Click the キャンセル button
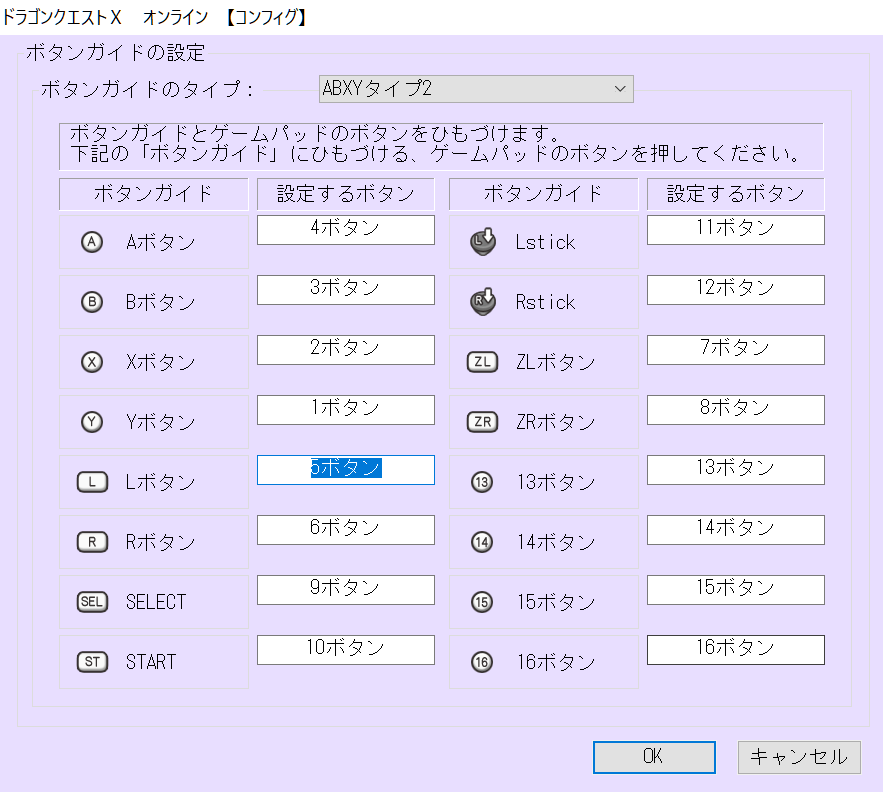The height and width of the screenshot is (792, 883). 799,757
